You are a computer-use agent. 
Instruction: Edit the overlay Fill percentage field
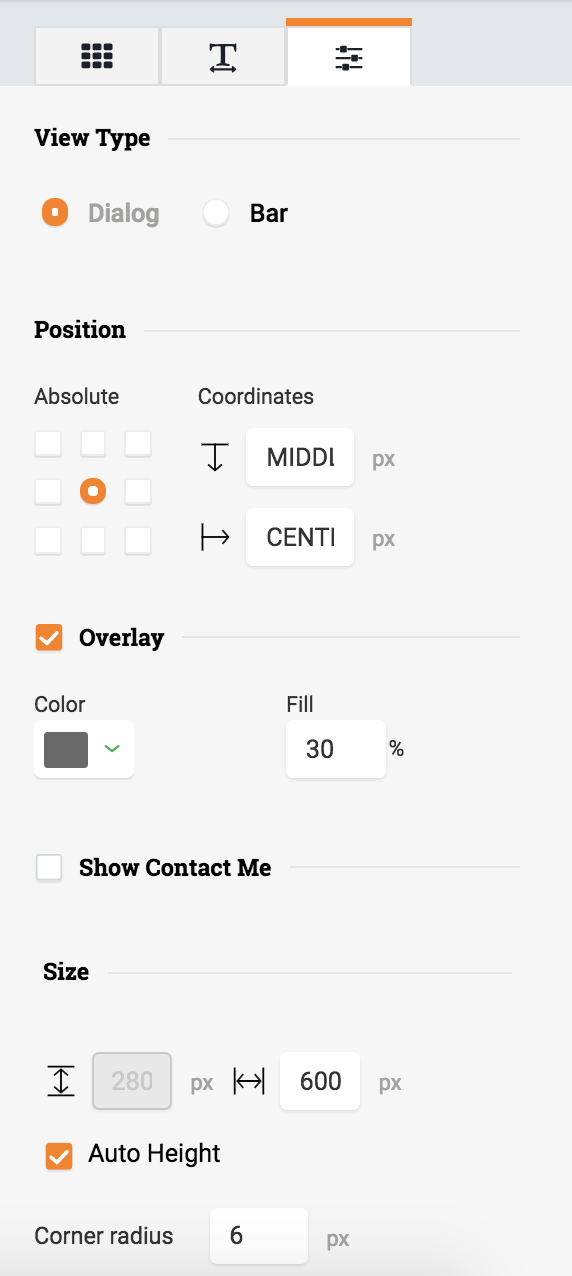(x=336, y=749)
